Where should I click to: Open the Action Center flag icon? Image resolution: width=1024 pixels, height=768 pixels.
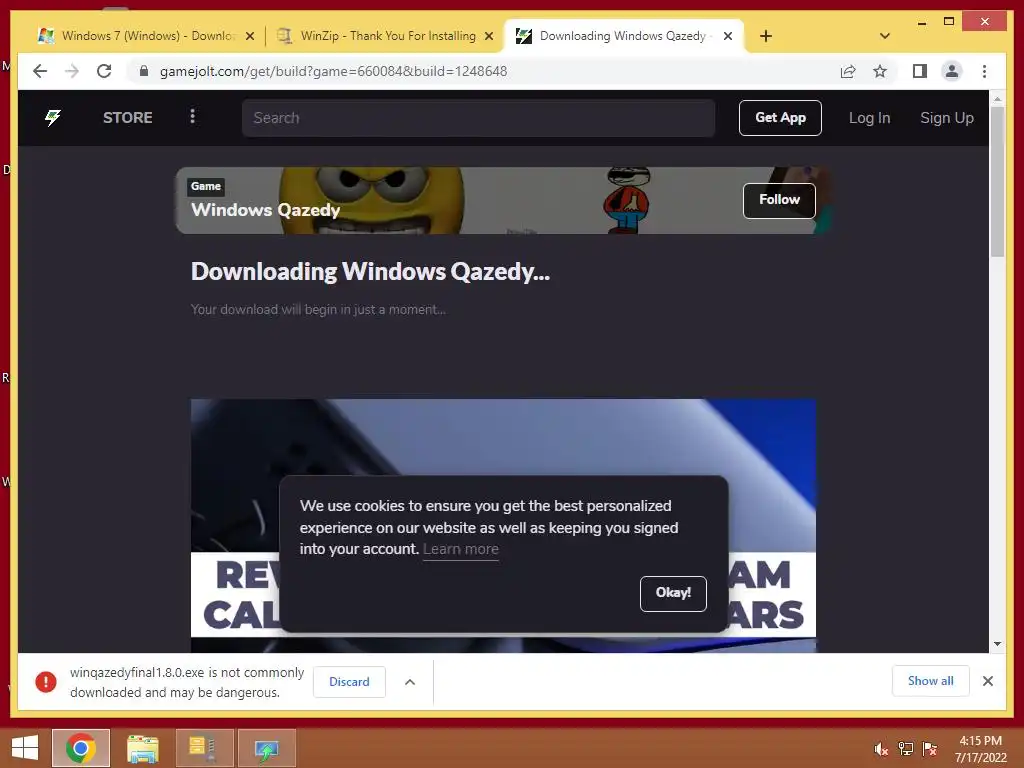click(929, 749)
